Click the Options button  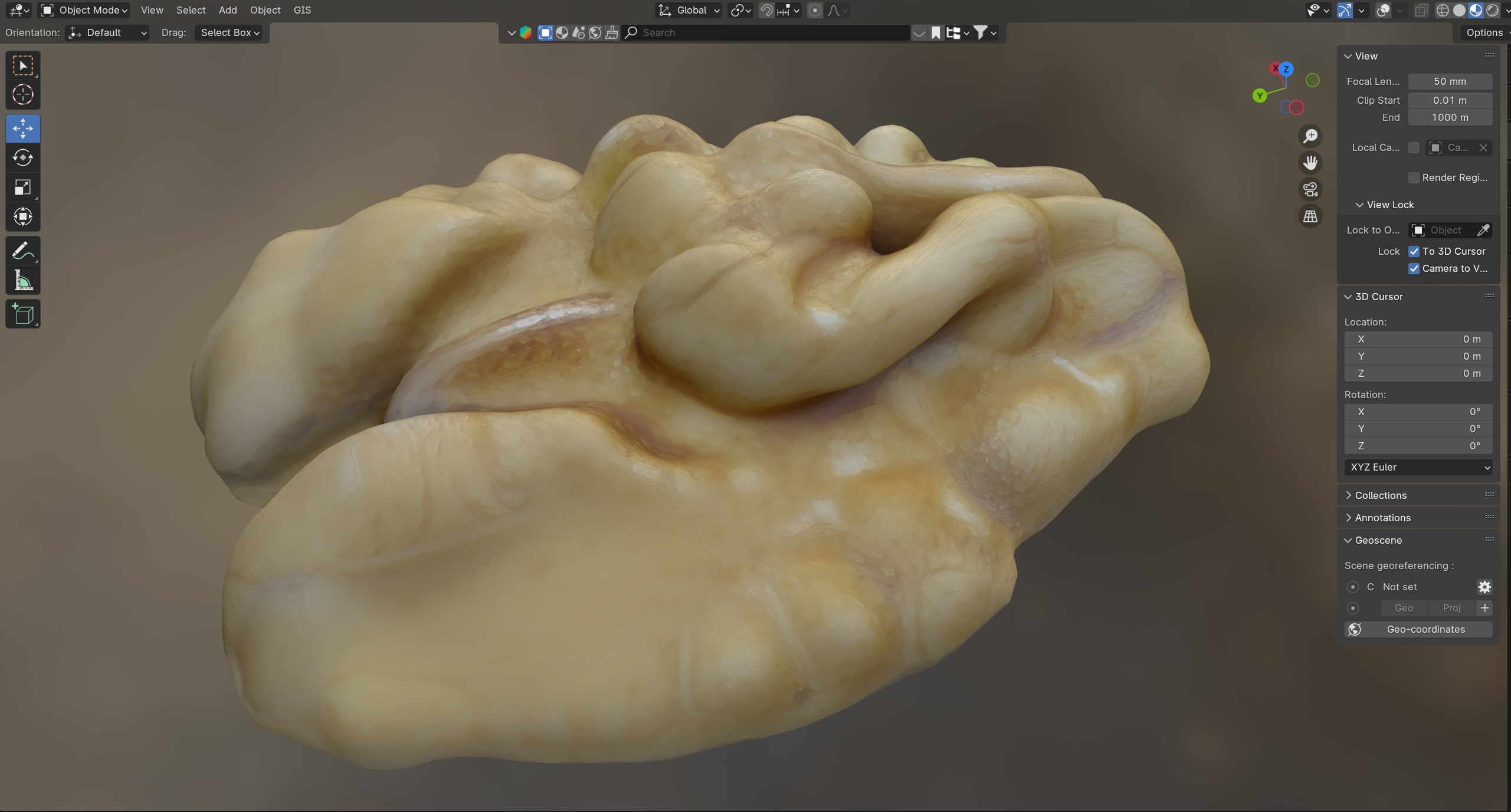(x=1484, y=32)
